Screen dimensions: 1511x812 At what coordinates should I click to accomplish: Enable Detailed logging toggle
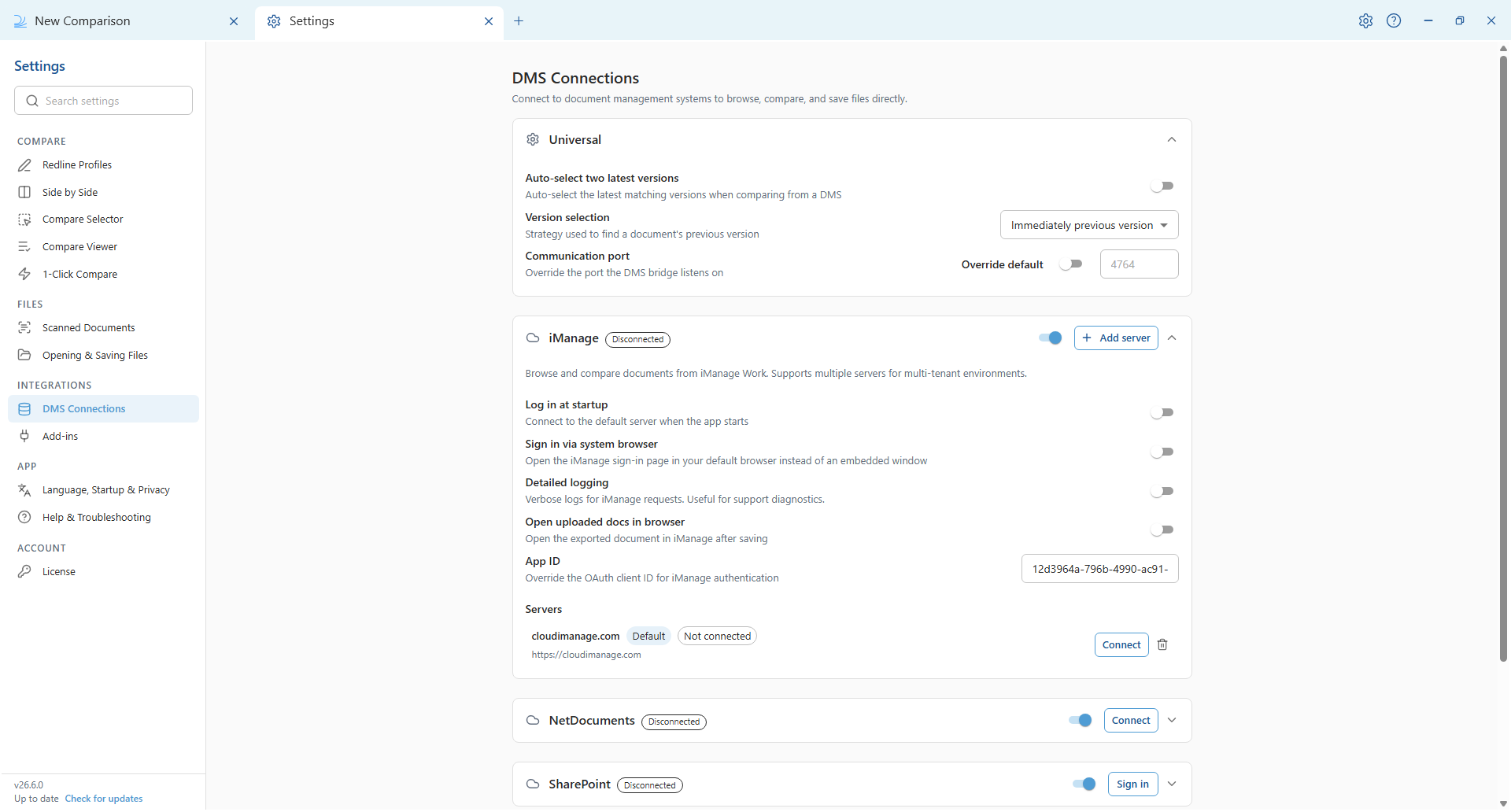tap(1162, 492)
